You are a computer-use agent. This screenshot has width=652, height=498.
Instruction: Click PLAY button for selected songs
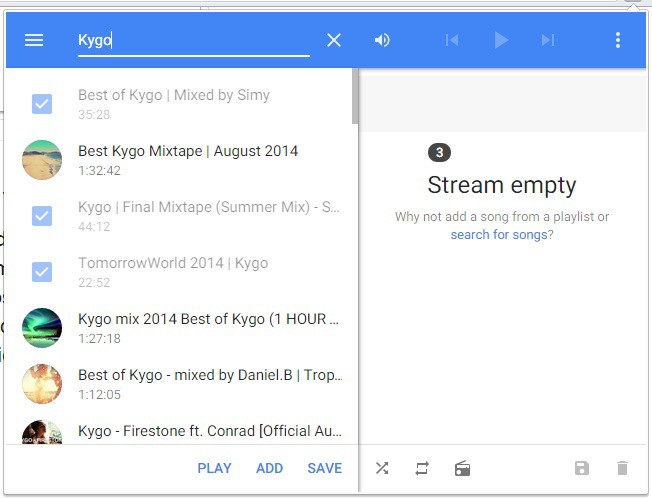(x=214, y=468)
